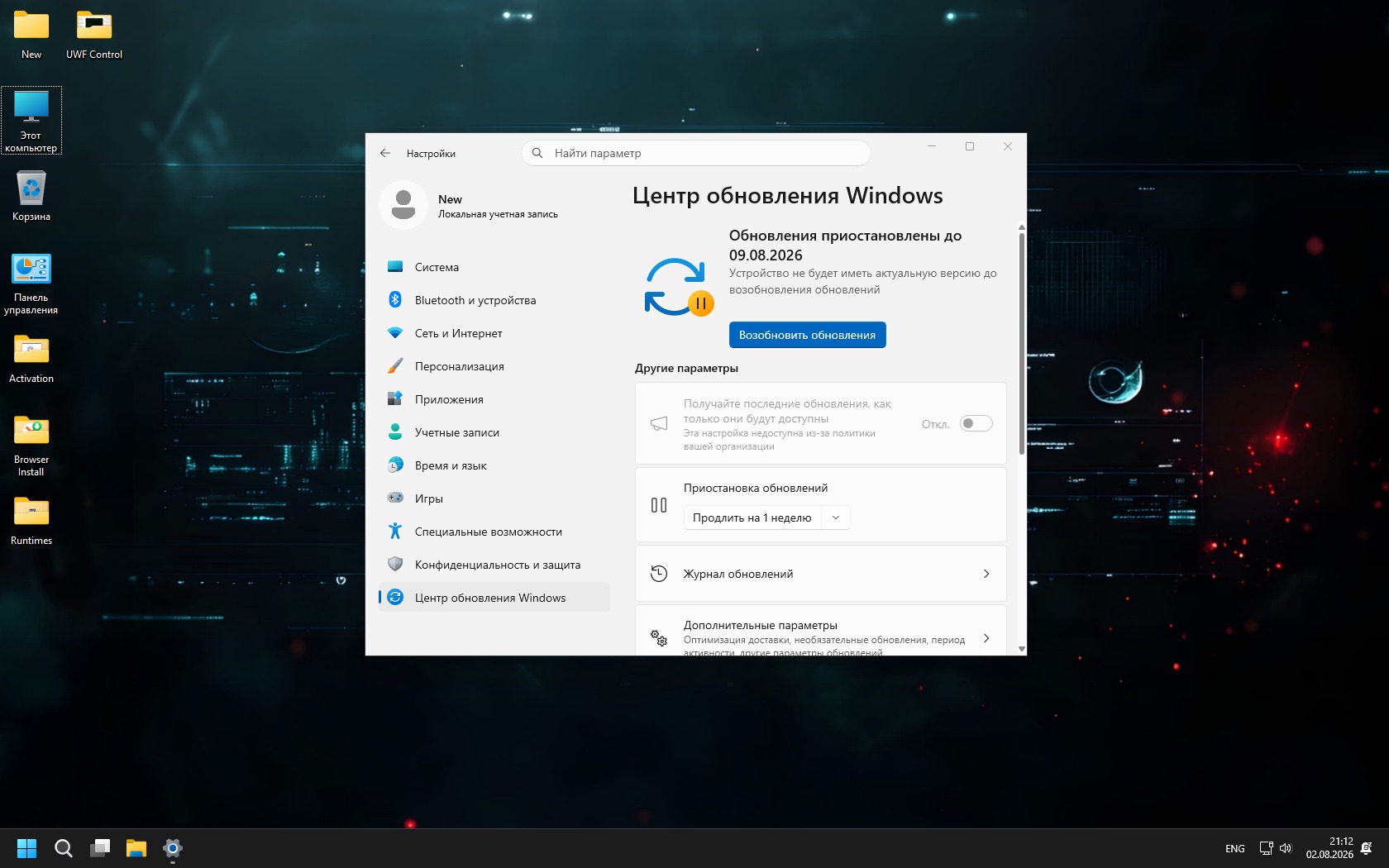Switch to Приложения settings
This screenshot has width=1389, height=868.
(494, 399)
